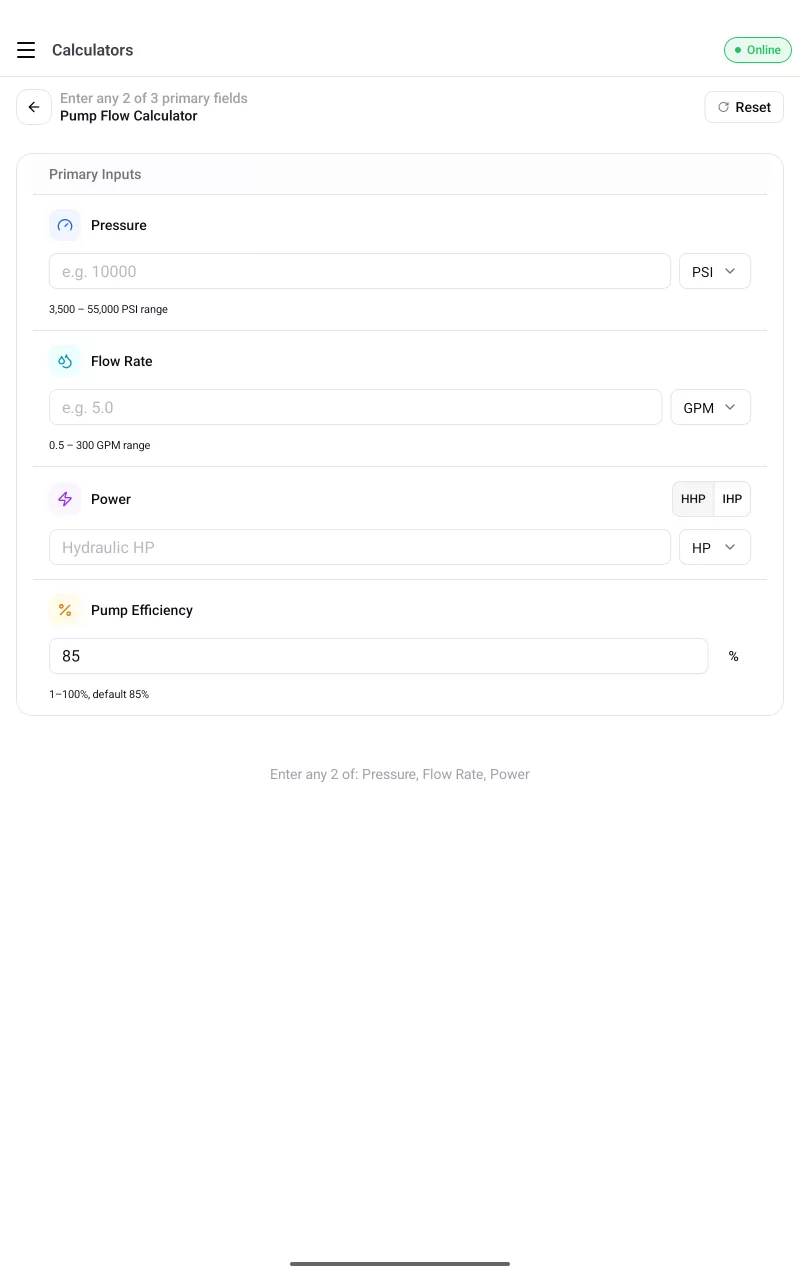Focus the Hydraulic HP input field

click(x=360, y=547)
